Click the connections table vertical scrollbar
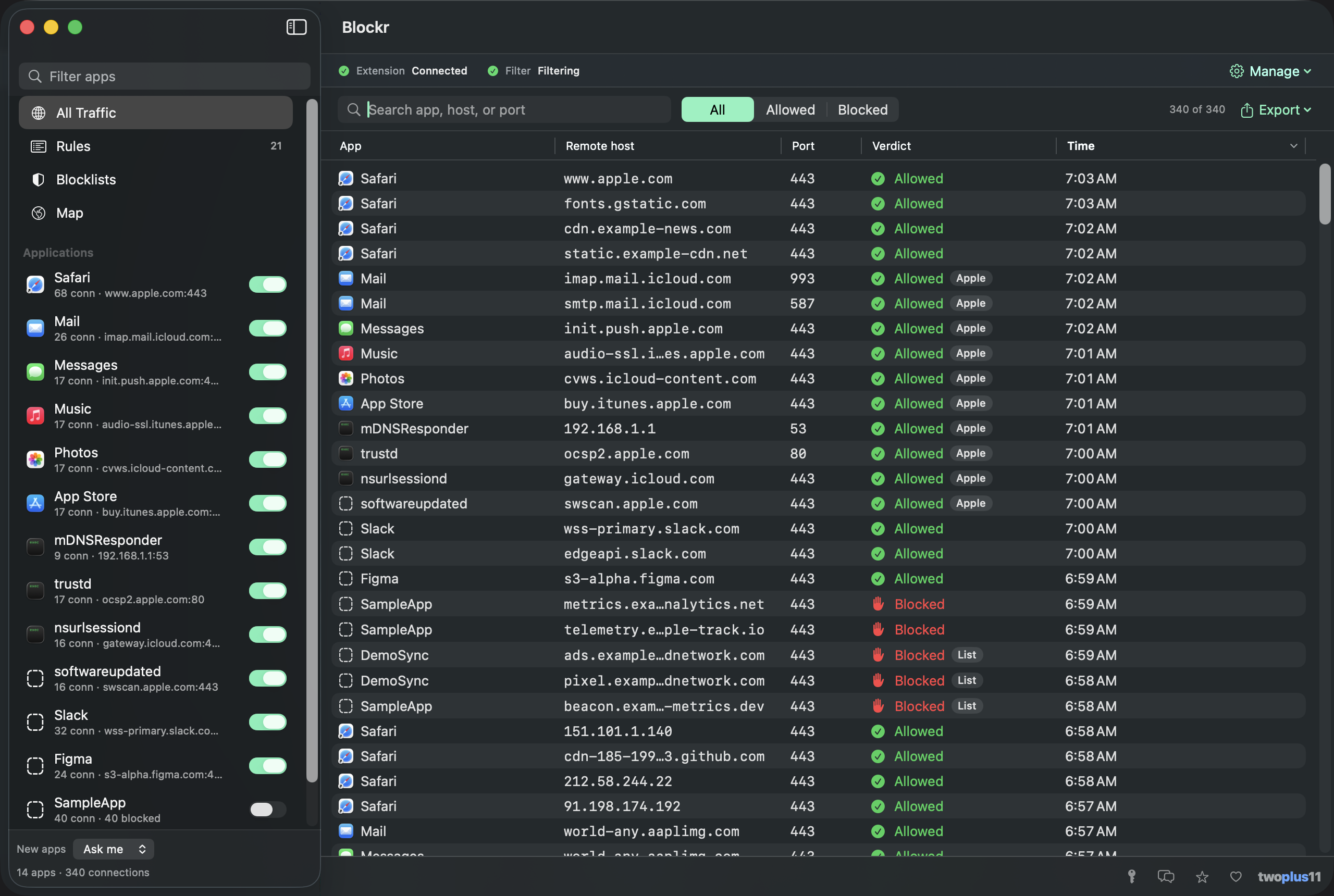1334x896 pixels. click(x=1324, y=194)
